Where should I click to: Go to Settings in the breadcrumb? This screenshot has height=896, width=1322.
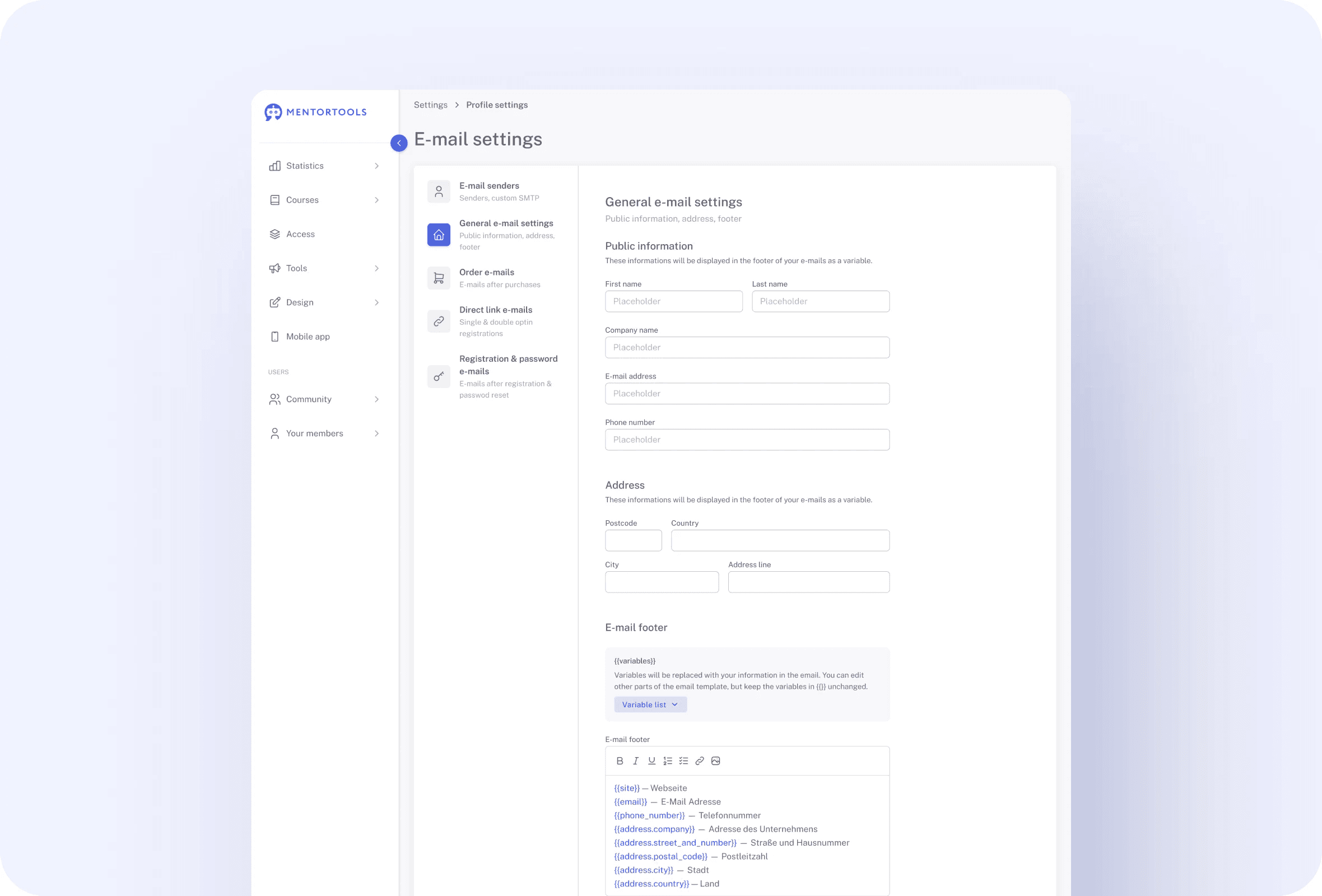click(x=431, y=105)
